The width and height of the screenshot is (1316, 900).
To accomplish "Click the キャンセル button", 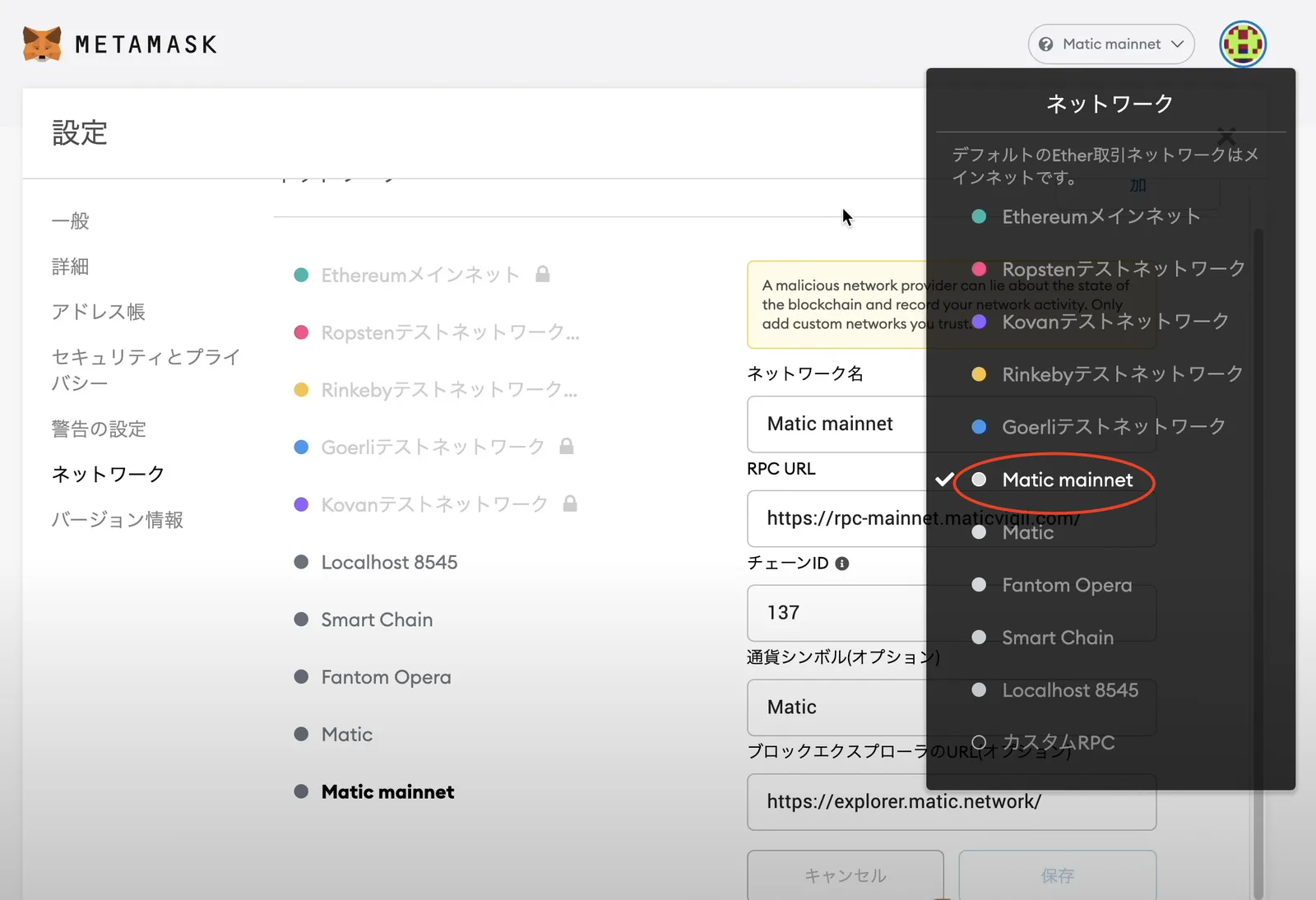I will 846,875.
